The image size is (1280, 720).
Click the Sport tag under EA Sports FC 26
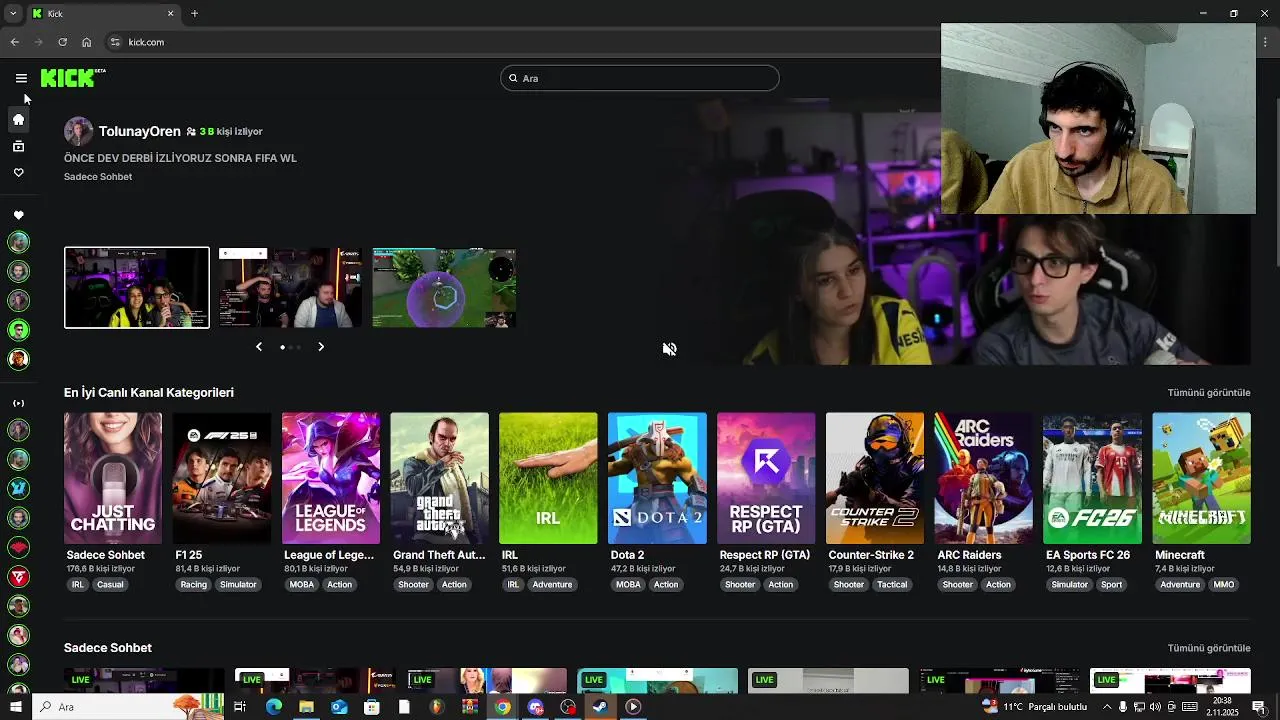coord(1111,585)
